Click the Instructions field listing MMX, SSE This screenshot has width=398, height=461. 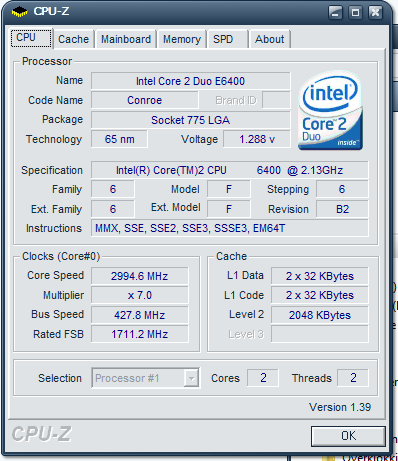click(230, 228)
